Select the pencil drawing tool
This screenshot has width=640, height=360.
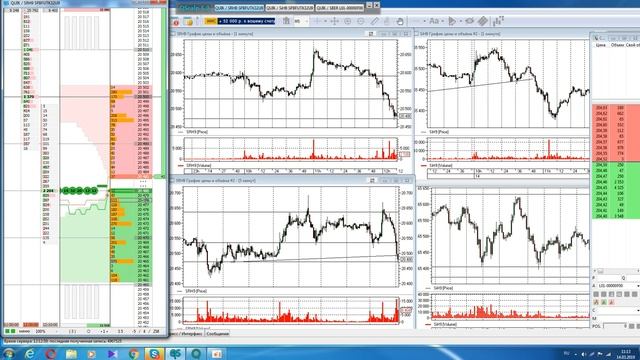tap(374, 21)
